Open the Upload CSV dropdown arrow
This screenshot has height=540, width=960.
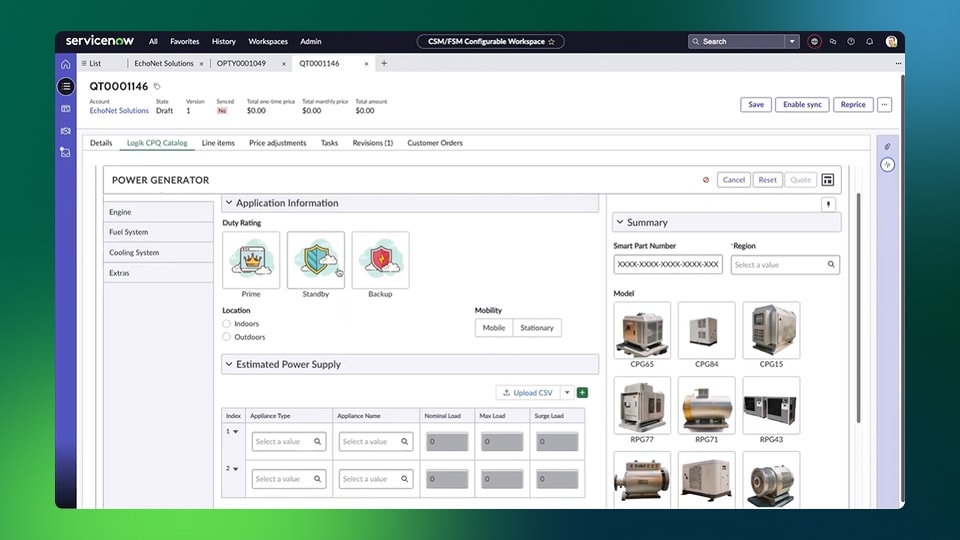point(567,392)
